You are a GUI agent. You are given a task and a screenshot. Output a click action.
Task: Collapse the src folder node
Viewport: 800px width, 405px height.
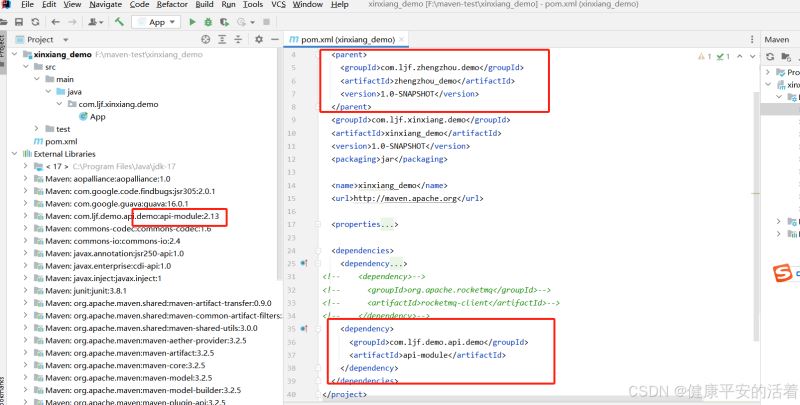pos(26,66)
